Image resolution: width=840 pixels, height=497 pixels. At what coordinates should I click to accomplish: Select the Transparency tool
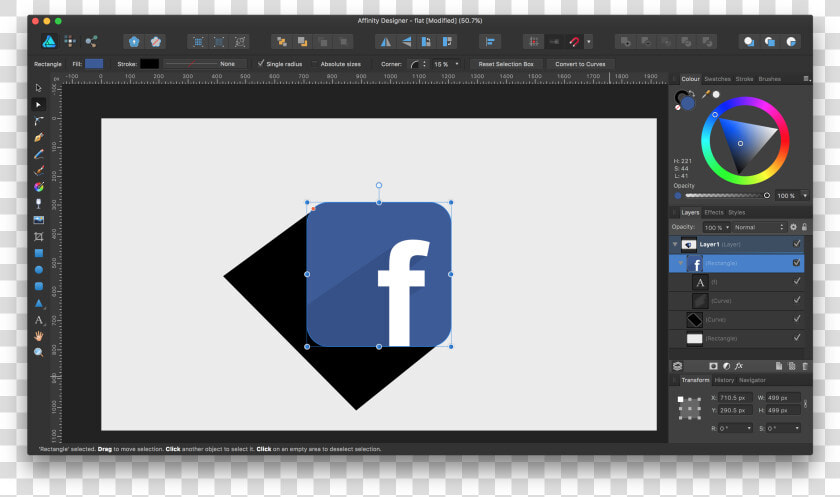pyautogui.click(x=39, y=204)
